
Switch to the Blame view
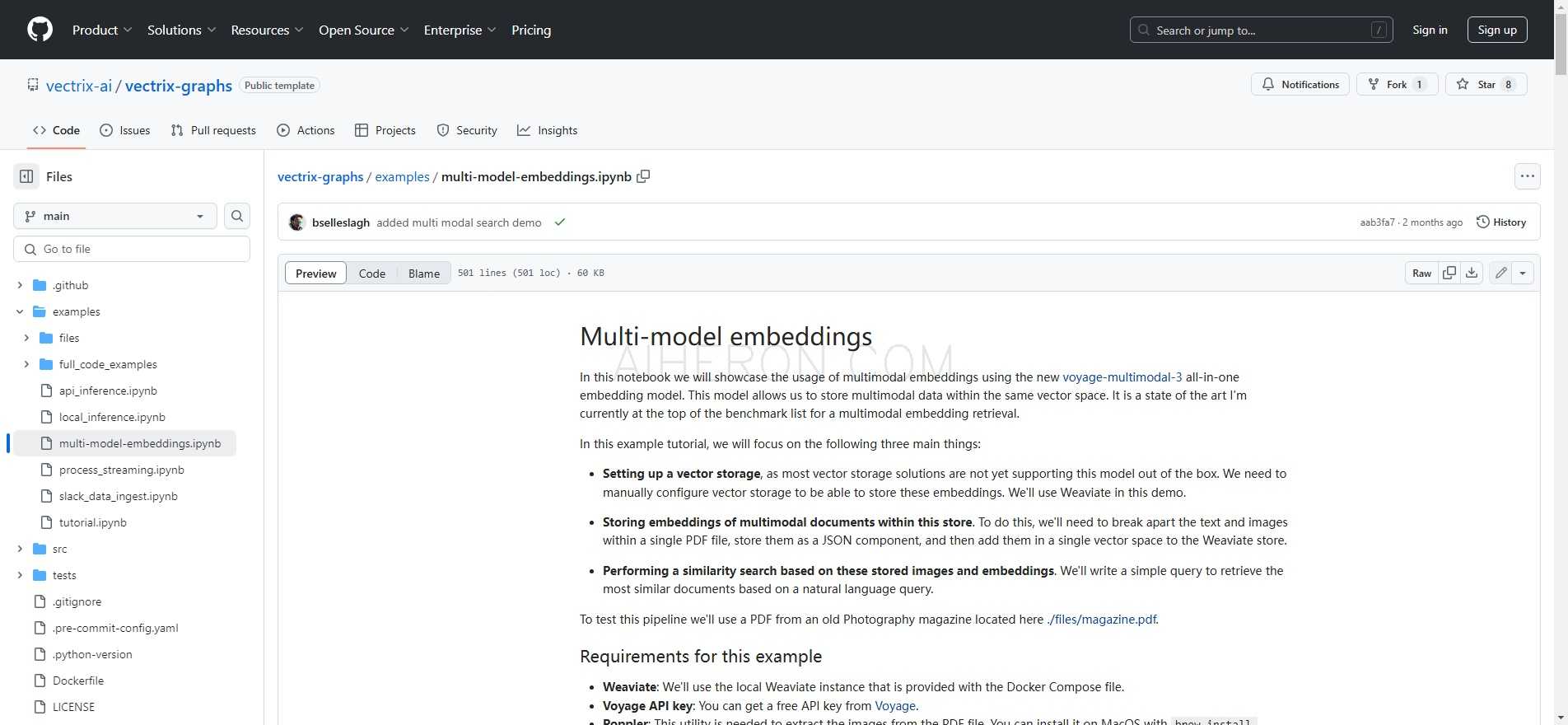pyautogui.click(x=424, y=274)
